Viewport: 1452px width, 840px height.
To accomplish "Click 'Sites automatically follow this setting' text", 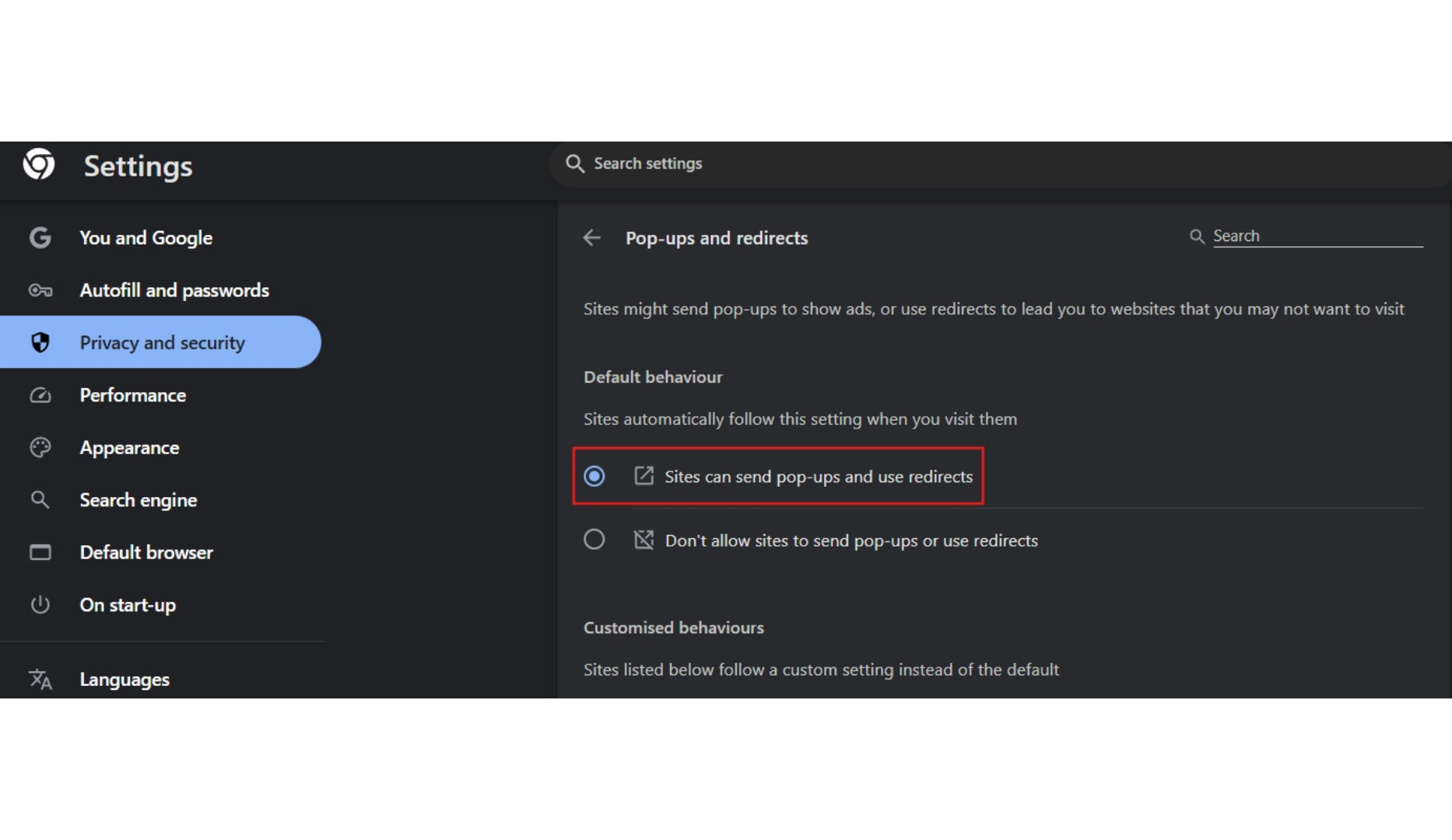I will [800, 419].
